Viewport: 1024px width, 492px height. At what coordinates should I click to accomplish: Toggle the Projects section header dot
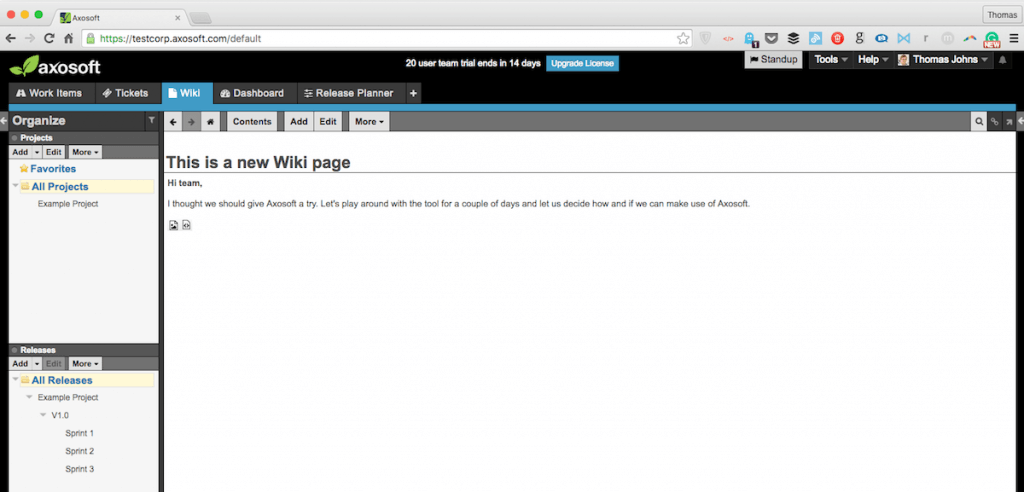click(x=14, y=138)
